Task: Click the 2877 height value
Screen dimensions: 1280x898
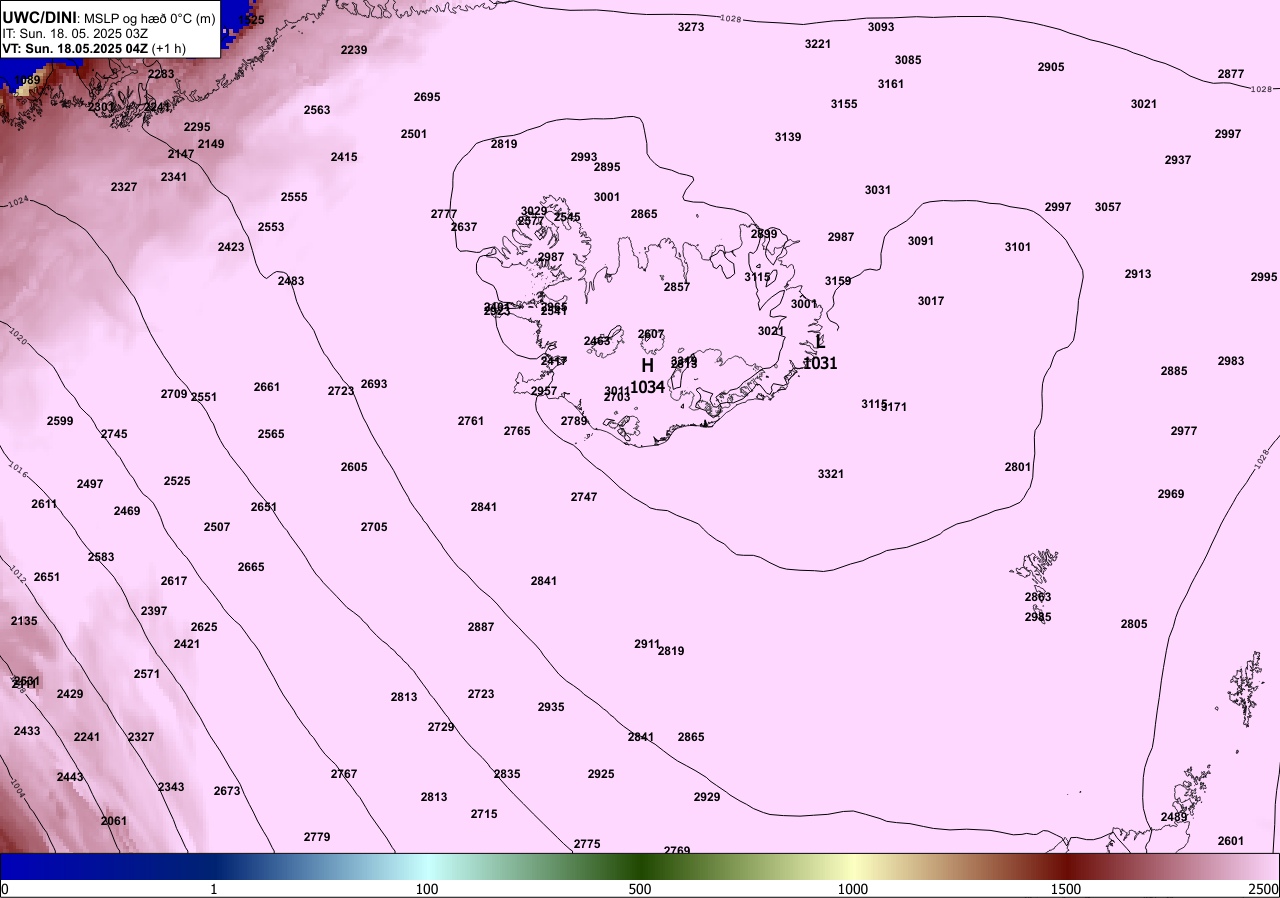Action: 1231,74
